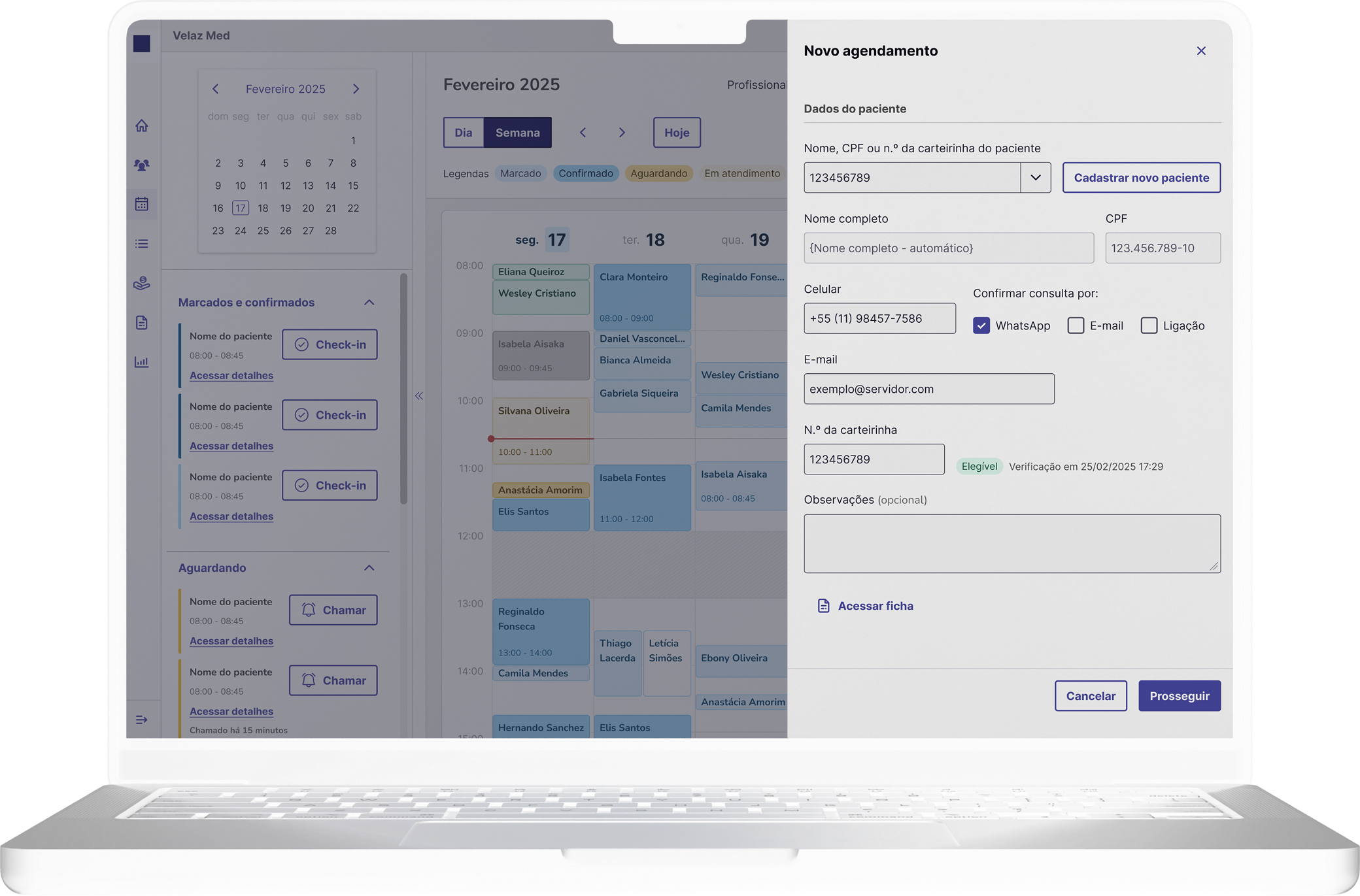1360x896 pixels.
Task: Click the first patient's Check-in button
Action: (x=330, y=344)
